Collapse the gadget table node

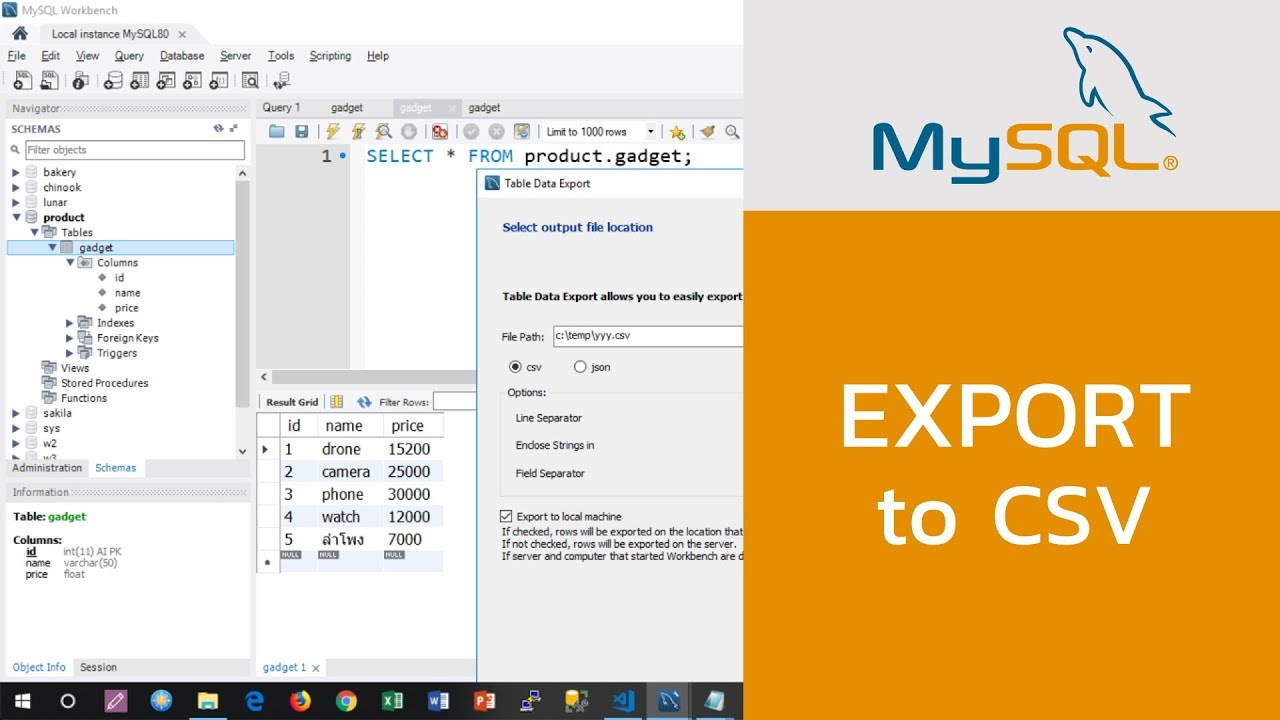[x=52, y=248]
